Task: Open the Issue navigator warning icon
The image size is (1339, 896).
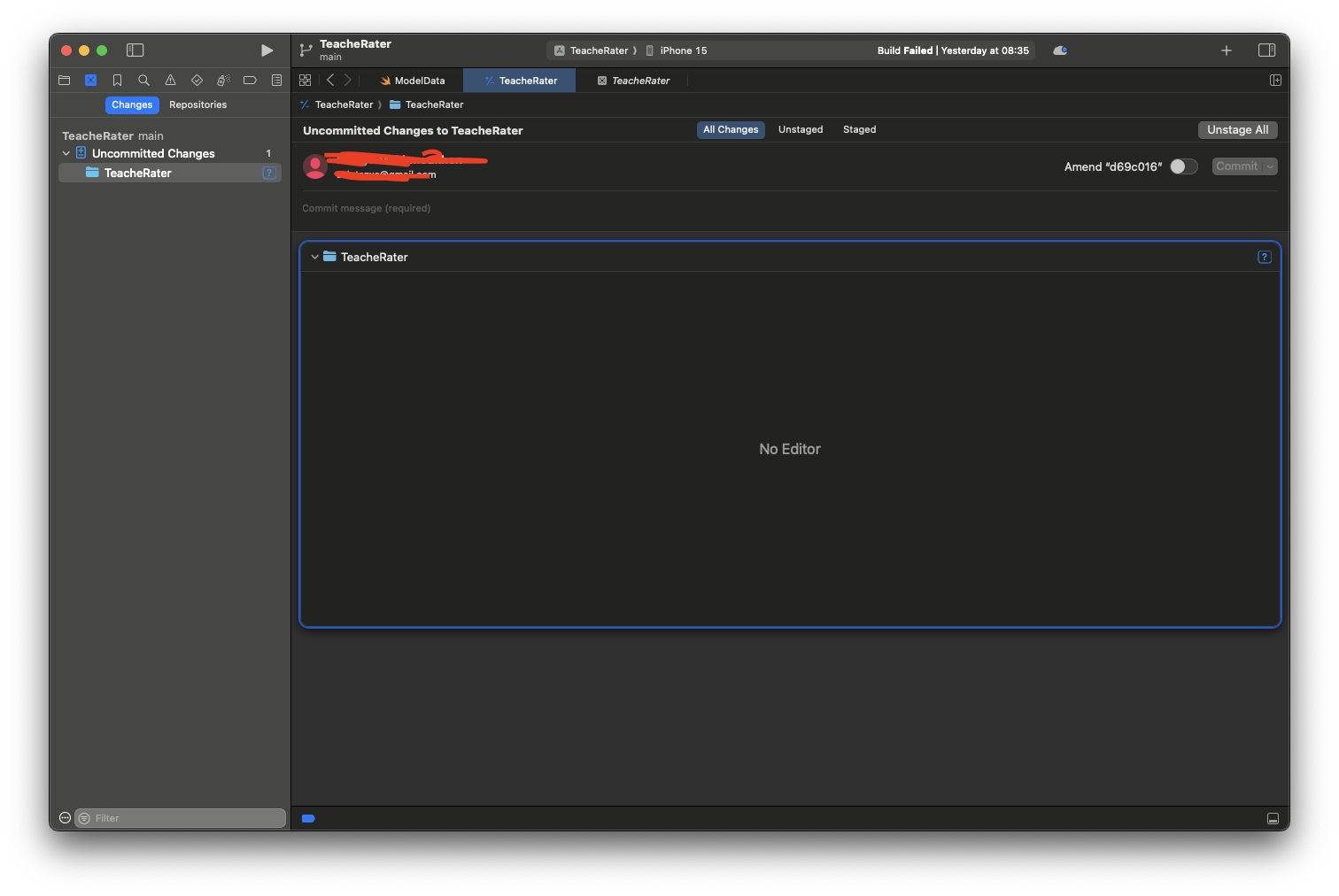Action: (x=170, y=80)
